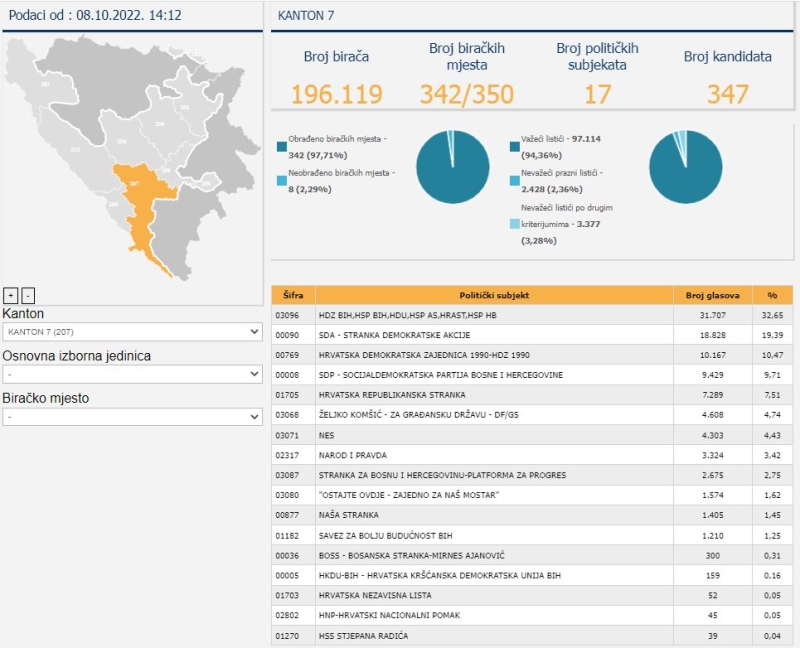800x648 pixels.
Task: Click the Obrađeno biračkih mjesta legend swatch
Action: click(281, 146)
